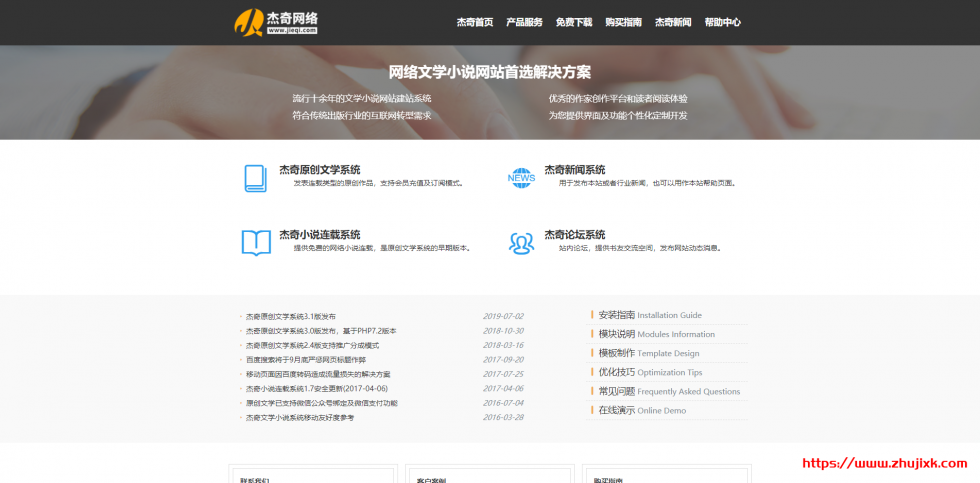Viewport: 980px width, 483px height.
Task: Open the 杰奇首页 menu item
Action: click(x=474, y=22)
